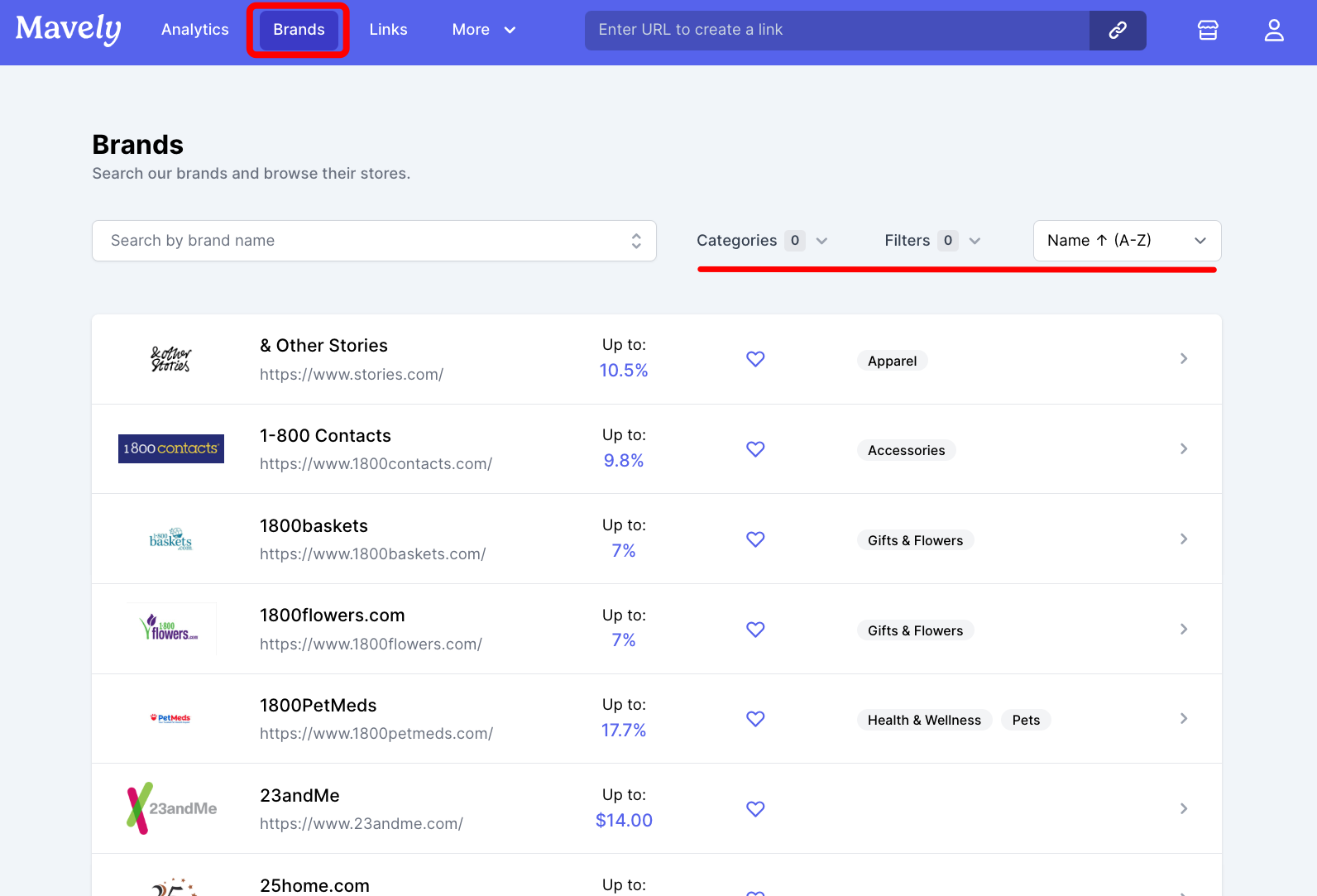Click the Enter URL input field
Screen dimensions: 1317x896
(836, 31)
